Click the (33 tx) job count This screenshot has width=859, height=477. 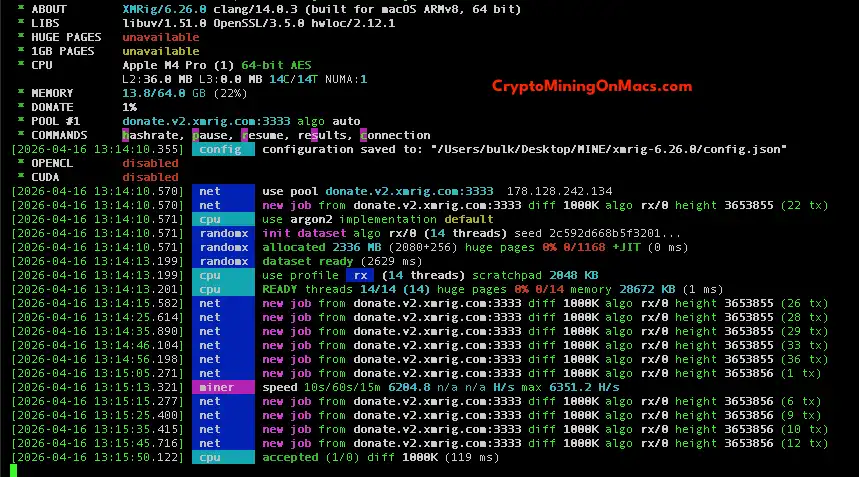805,346
